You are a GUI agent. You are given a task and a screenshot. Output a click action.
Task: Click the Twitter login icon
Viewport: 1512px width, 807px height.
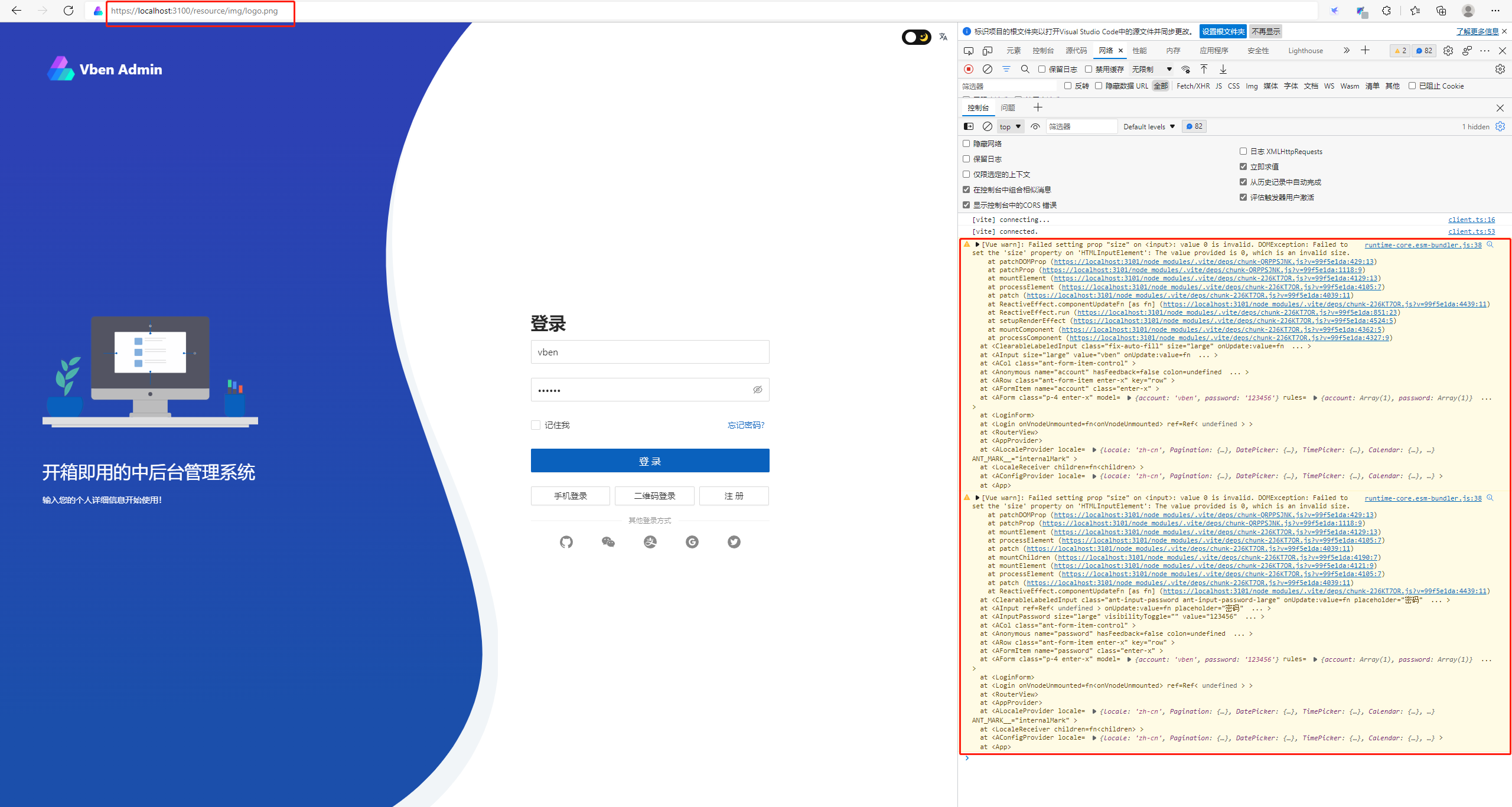pos(734,542)
